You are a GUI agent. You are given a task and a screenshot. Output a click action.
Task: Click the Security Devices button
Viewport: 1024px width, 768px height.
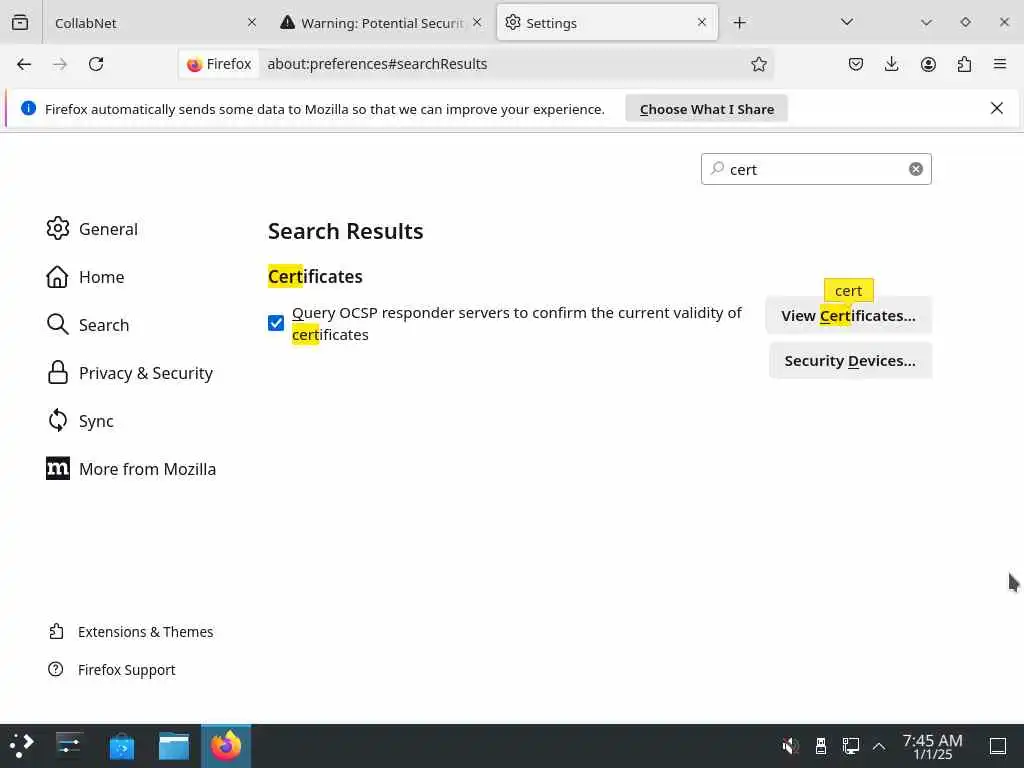(850, 361)
